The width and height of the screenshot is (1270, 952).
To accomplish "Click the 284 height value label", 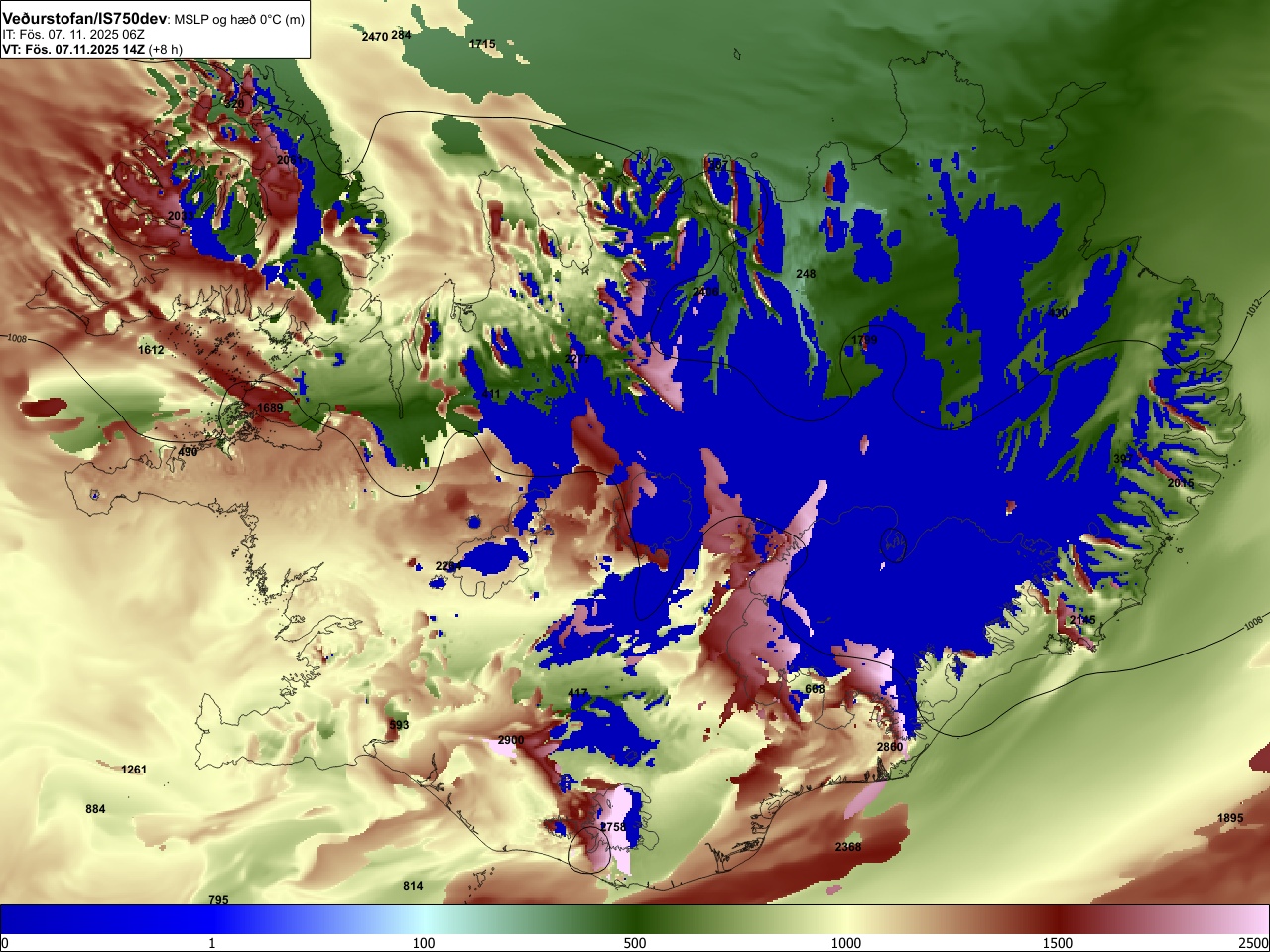I will [x=401, y=35].
